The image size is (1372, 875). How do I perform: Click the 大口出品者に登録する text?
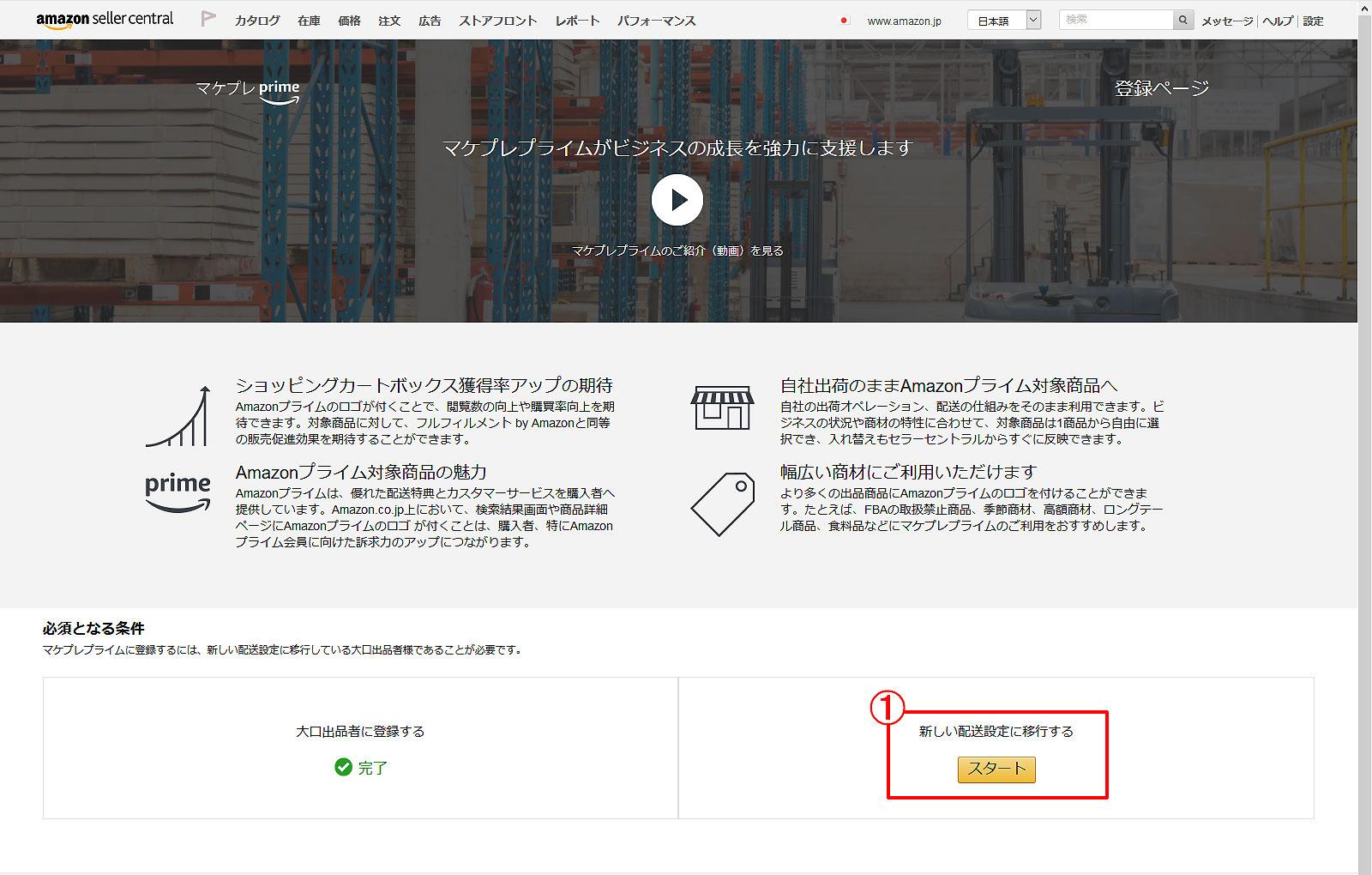(360, 732)
